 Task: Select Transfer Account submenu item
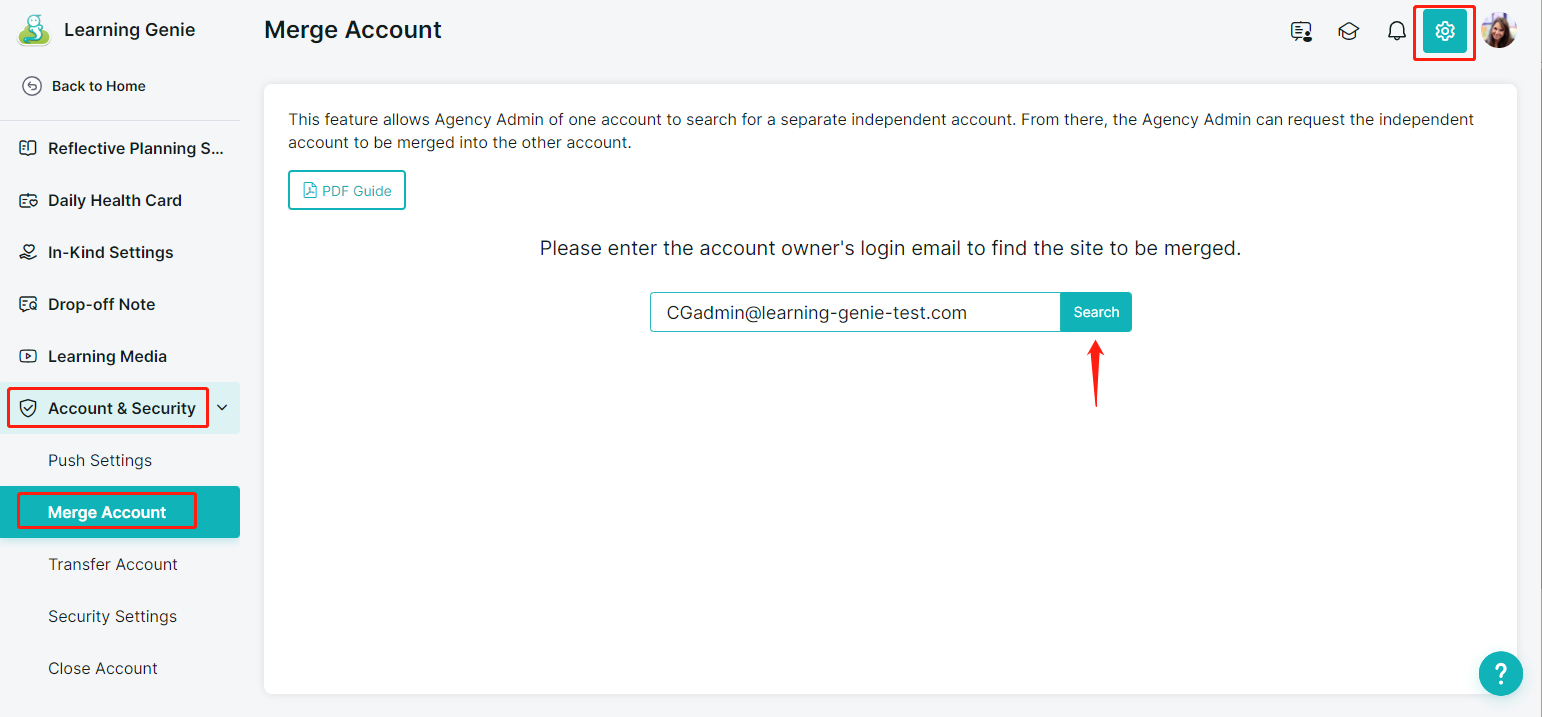click(x=113, y=564)
